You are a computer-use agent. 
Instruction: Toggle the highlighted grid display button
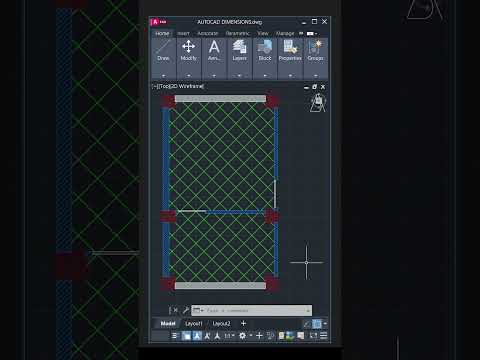point(317,324)
